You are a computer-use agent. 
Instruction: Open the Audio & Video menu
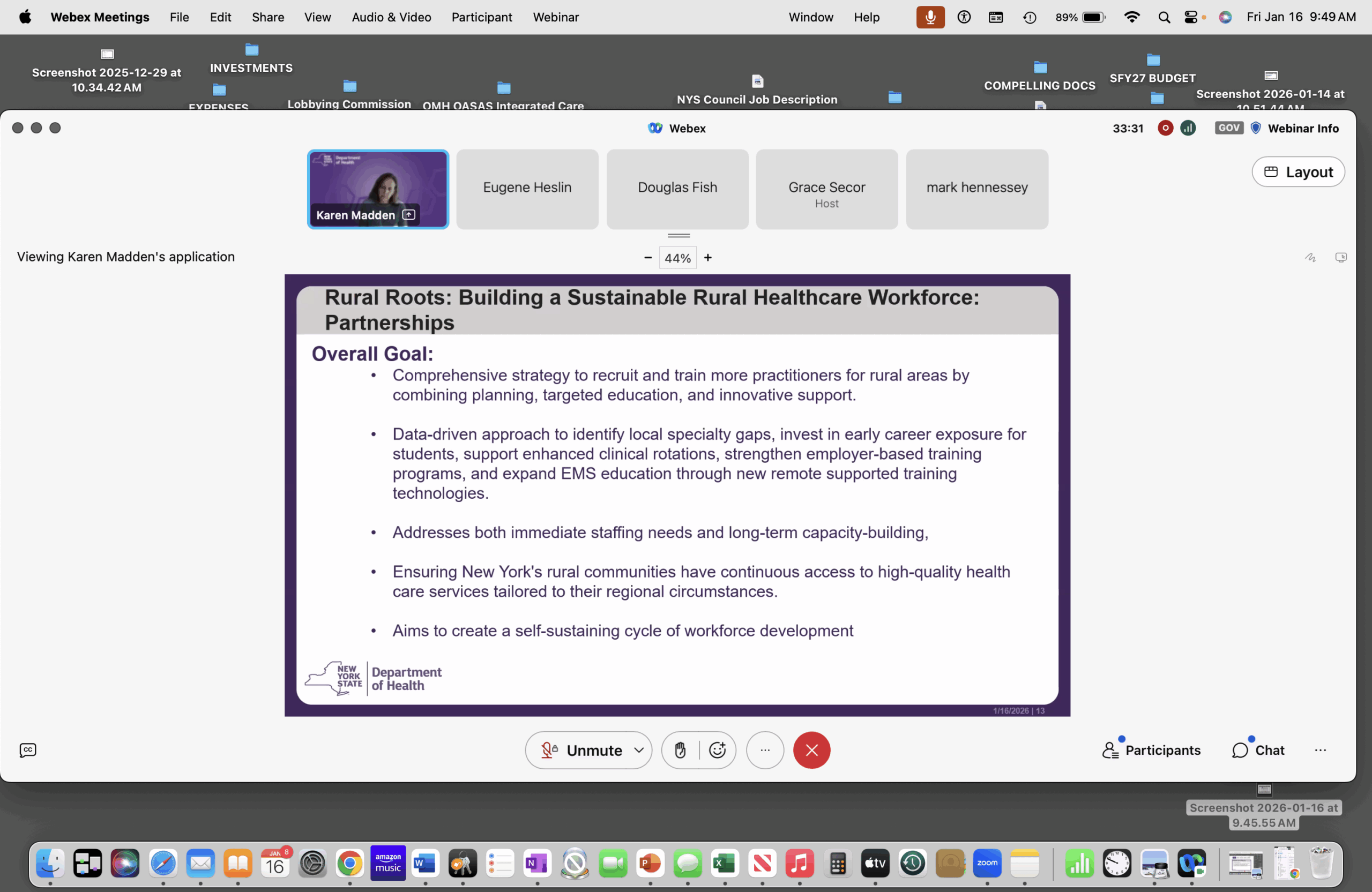[391, 17]
